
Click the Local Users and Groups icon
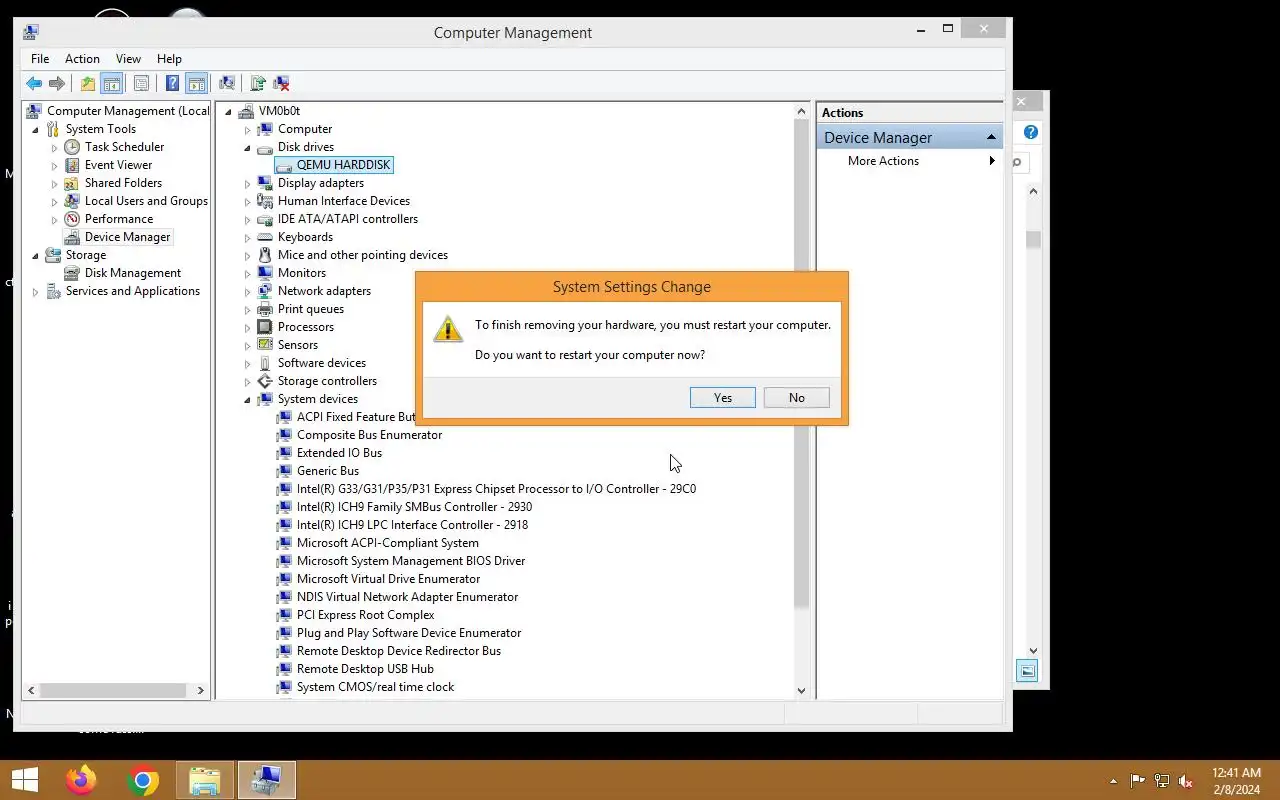[72, 201]
